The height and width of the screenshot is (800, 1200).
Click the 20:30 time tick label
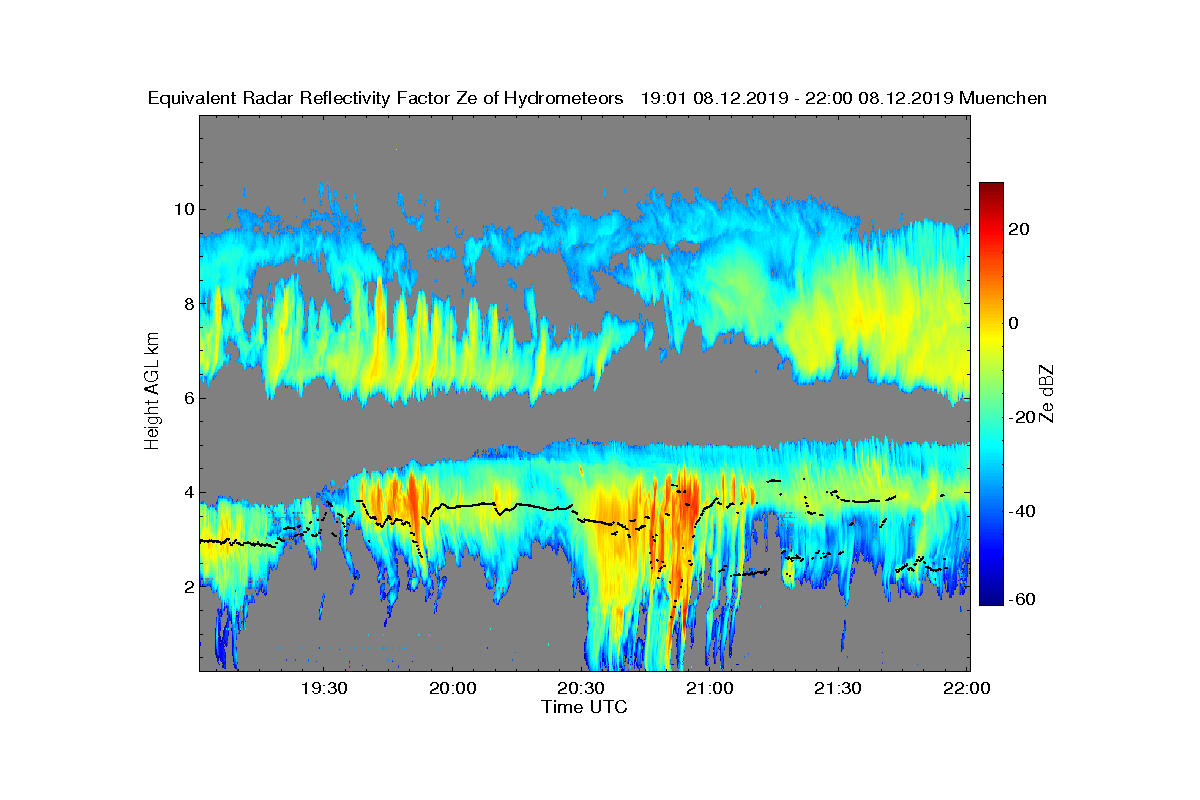581,689
